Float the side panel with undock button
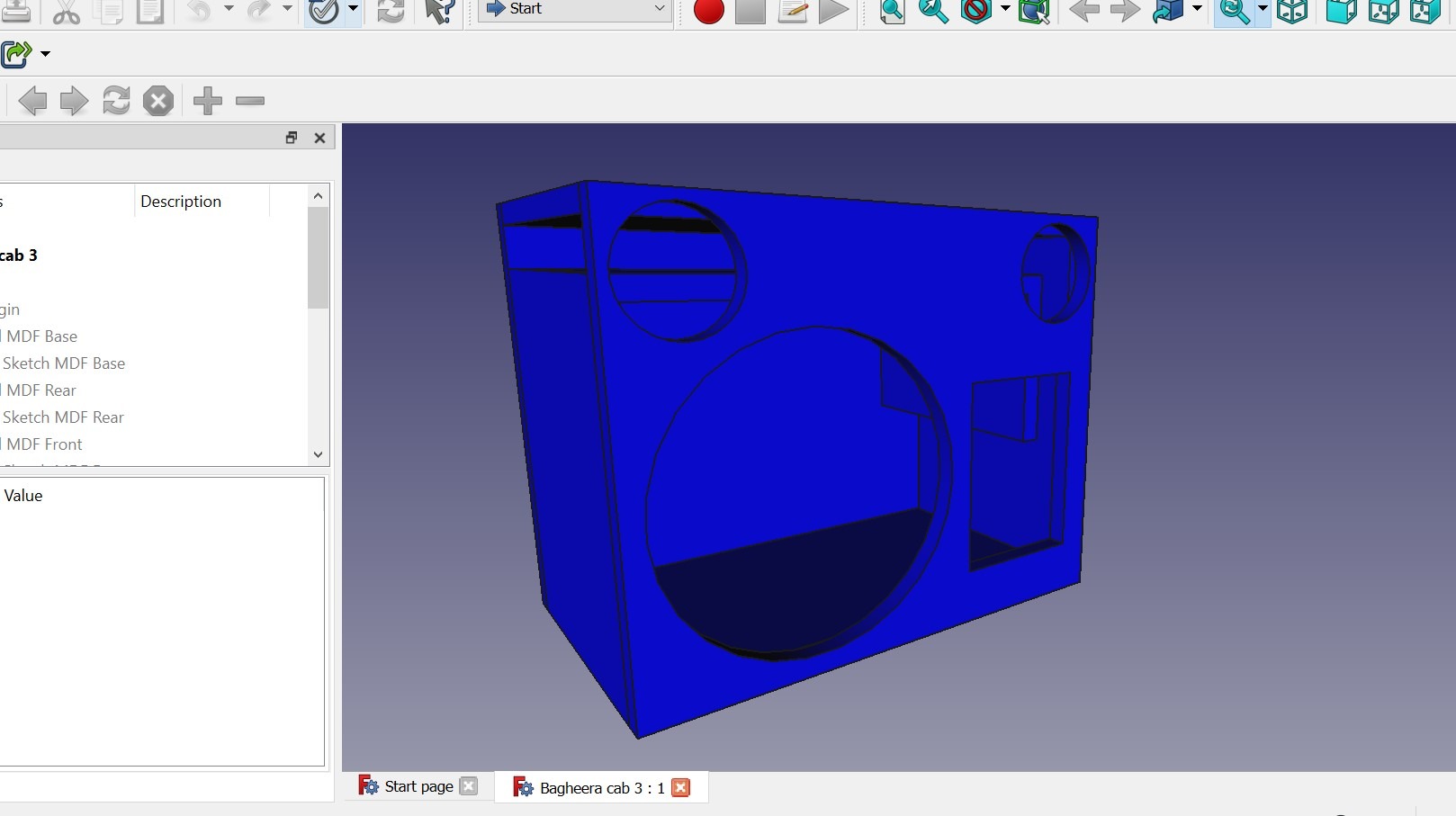Screen dimensions: 1456x816 coord(292,138)
